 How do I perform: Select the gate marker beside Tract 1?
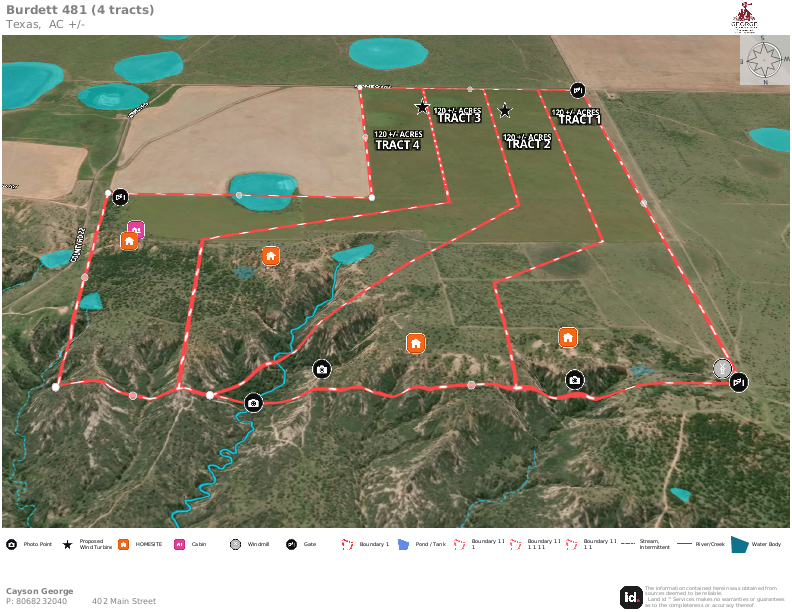(x=578, y=90)
